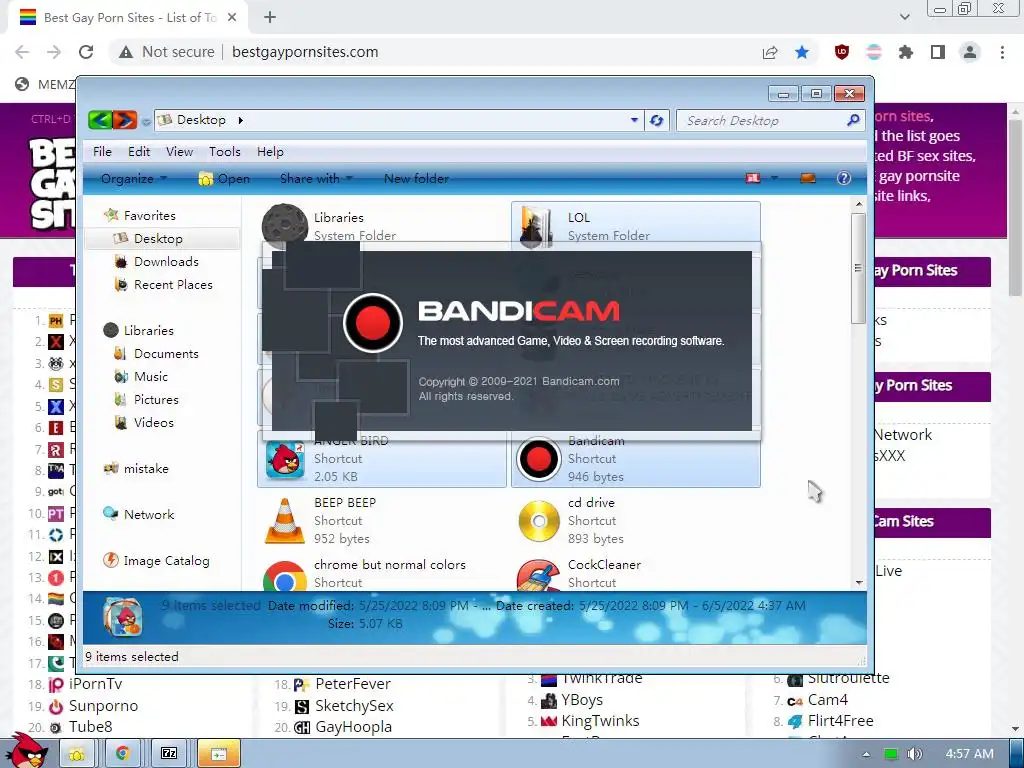Open a new Chrome tab
Viewport: 1024px width, 768px height.
270,18
